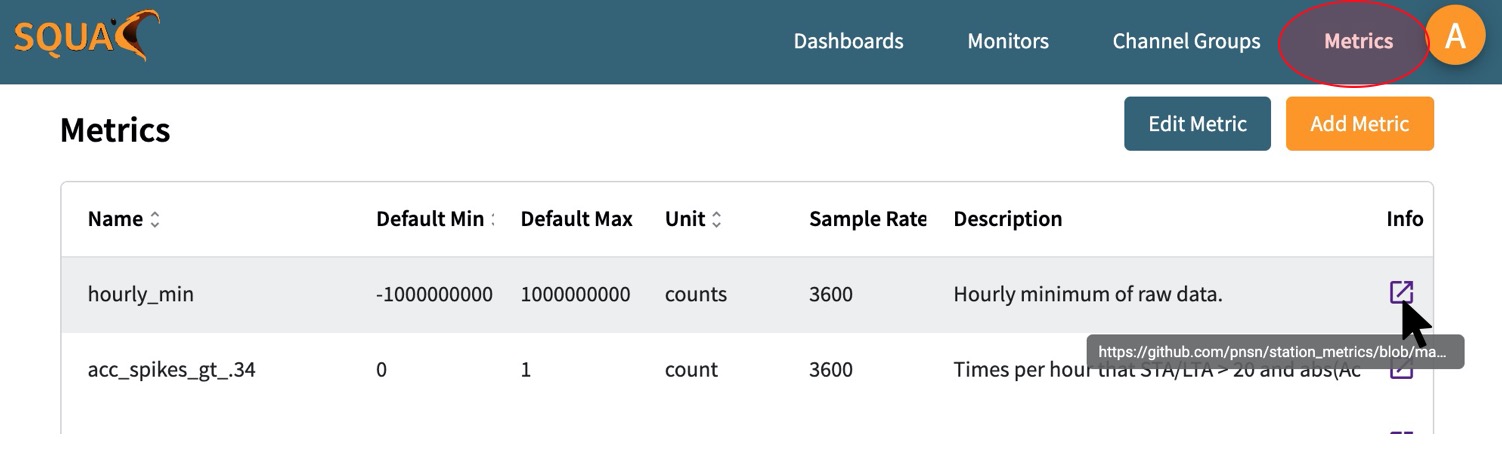Open the user avatar 'A' menu
The image size is (1502, 452).
[x=1455, y=37]
